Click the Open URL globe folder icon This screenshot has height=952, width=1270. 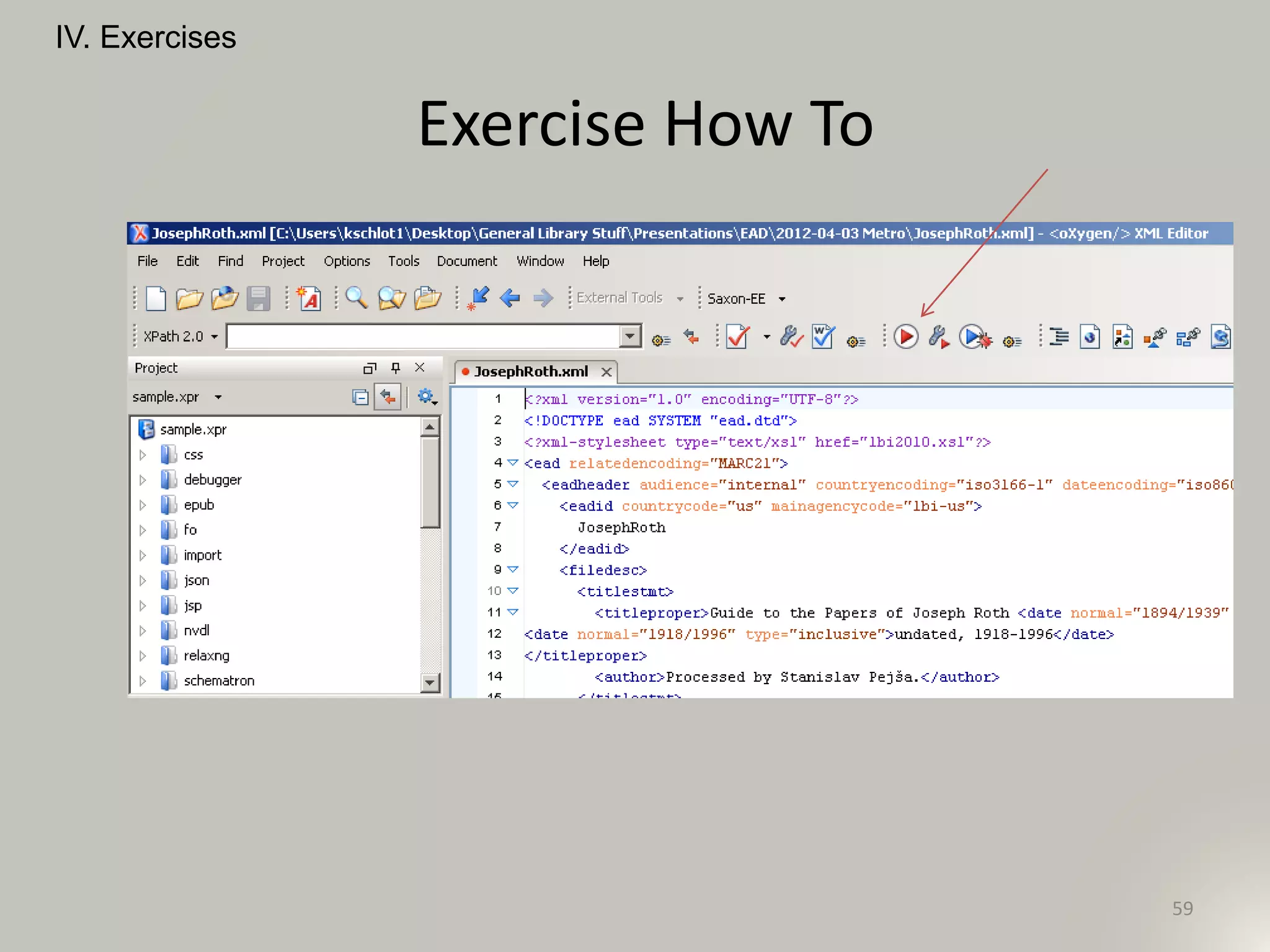click(224, 299)
